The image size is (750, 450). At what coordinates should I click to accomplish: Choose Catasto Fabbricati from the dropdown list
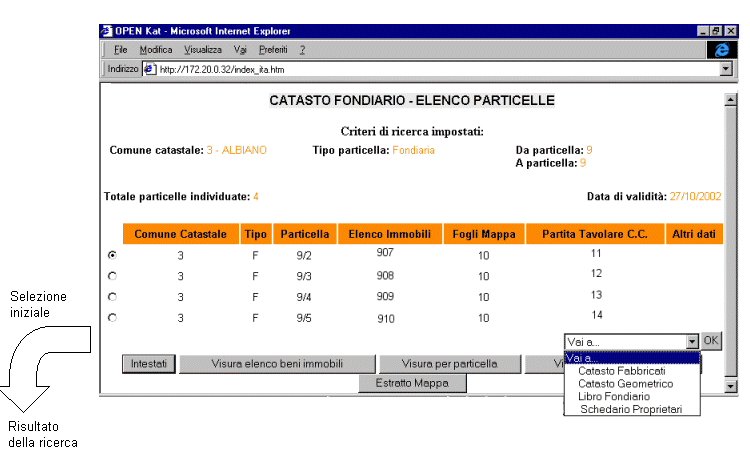tap(621, 370)
